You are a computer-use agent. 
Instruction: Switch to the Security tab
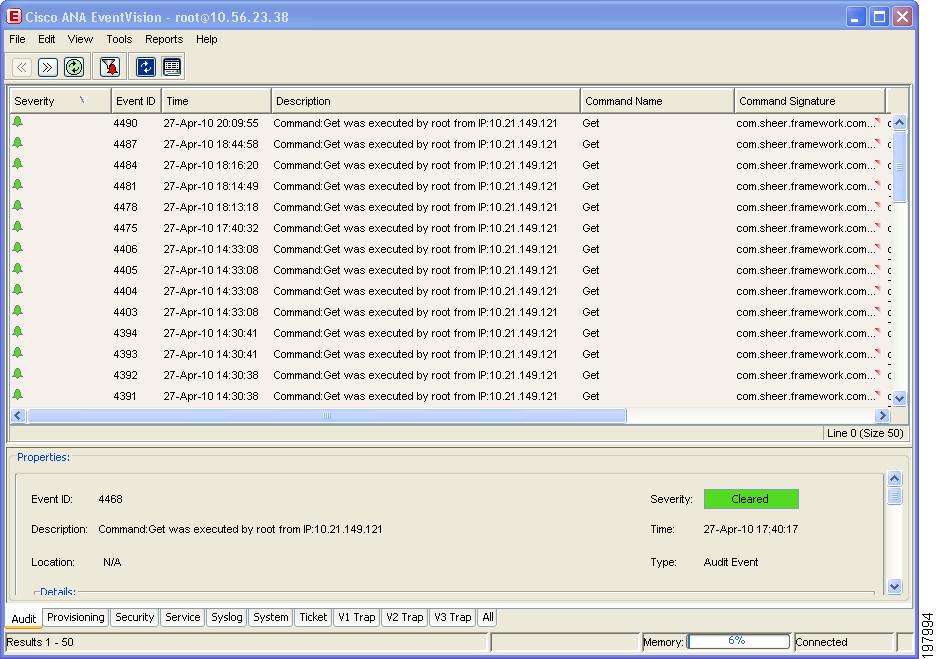pyautogui.click(x=134, y=617)
